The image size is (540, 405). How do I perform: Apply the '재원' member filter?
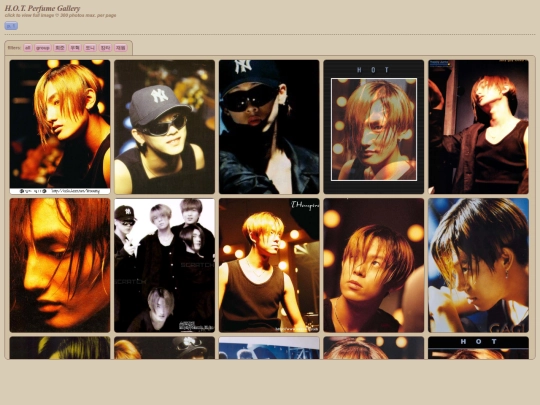(x=121, y=48)
